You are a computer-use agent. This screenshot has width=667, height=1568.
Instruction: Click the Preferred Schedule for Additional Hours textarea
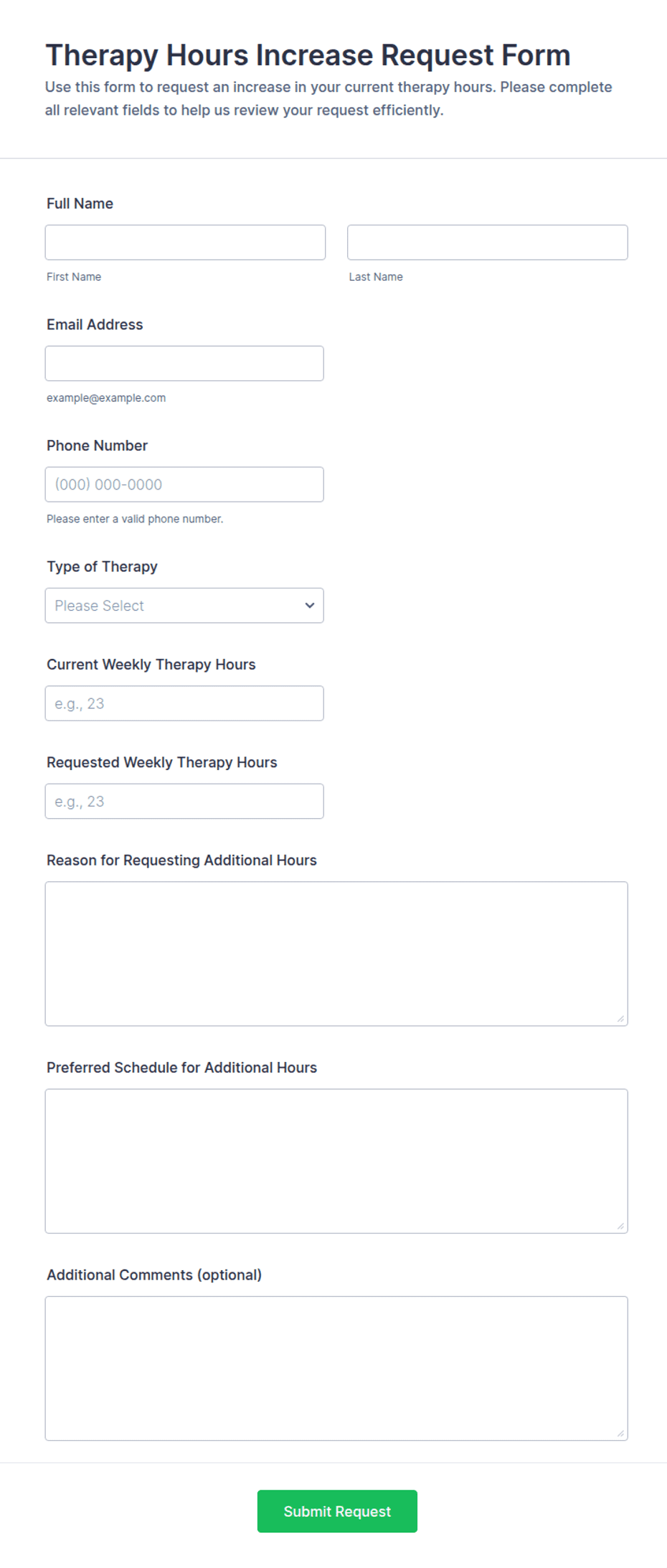coord(336,1161)
